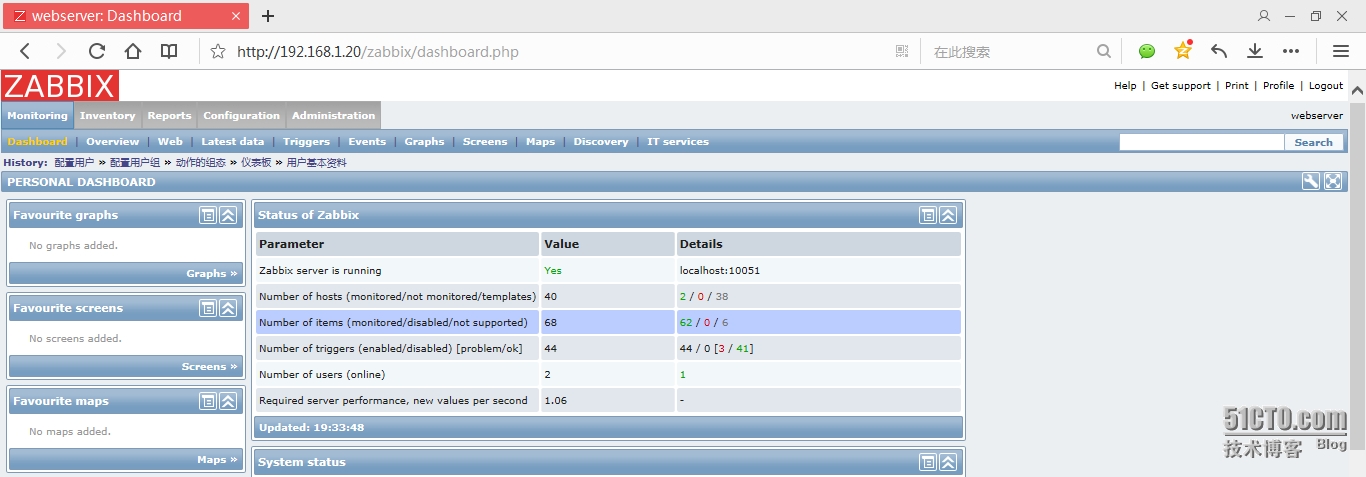
Task: Open the browser hamburger menu
Action: (1341, 51)
